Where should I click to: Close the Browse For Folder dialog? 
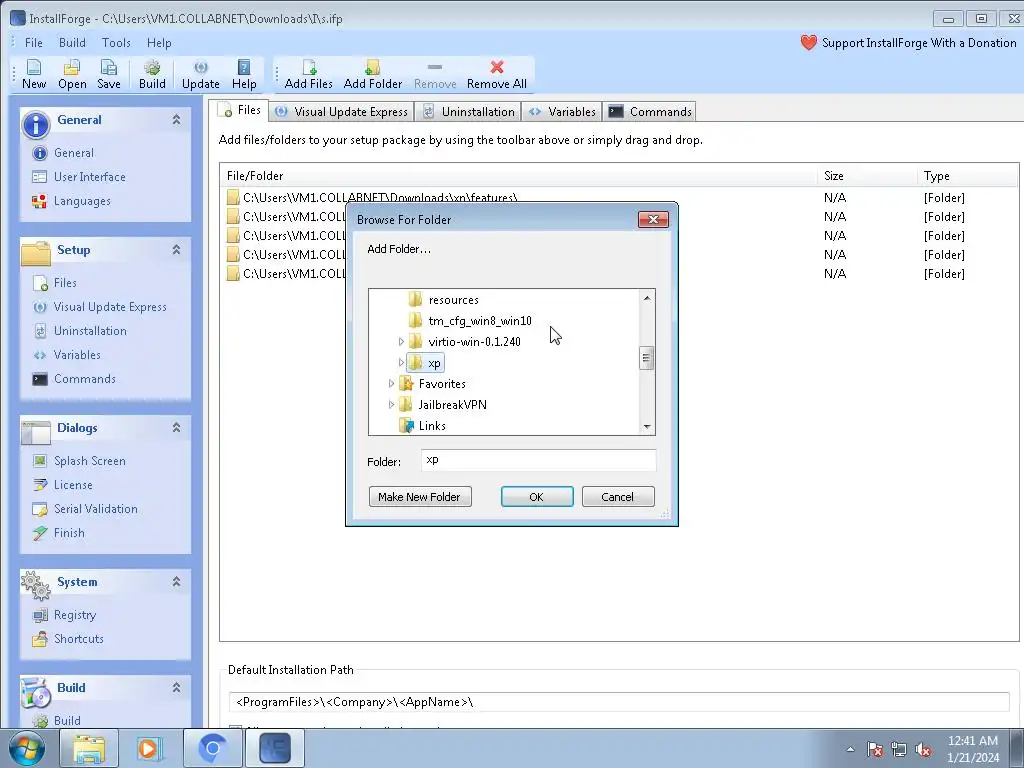click(653, 219)
